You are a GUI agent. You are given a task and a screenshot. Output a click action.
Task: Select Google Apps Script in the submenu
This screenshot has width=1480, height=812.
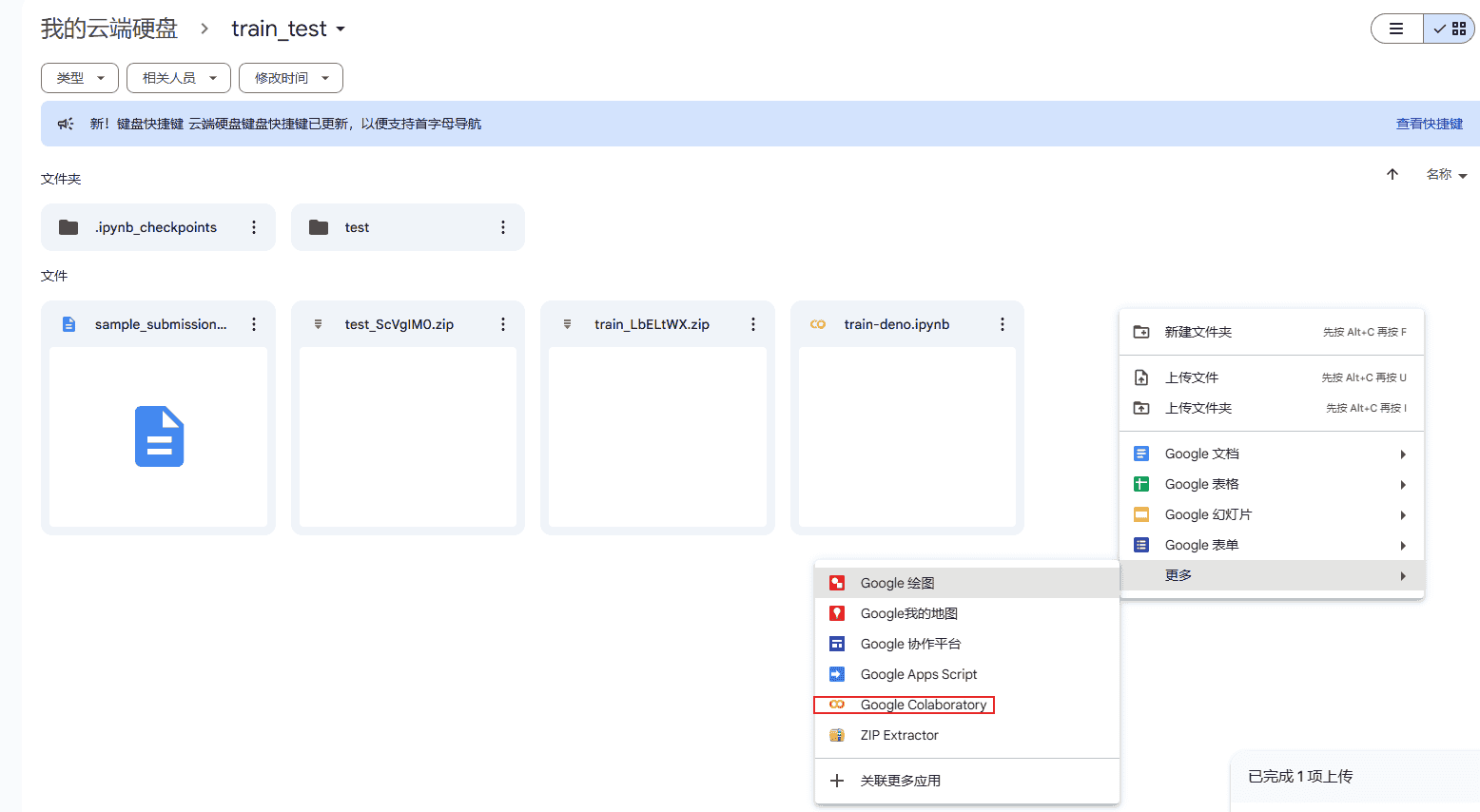918,673
